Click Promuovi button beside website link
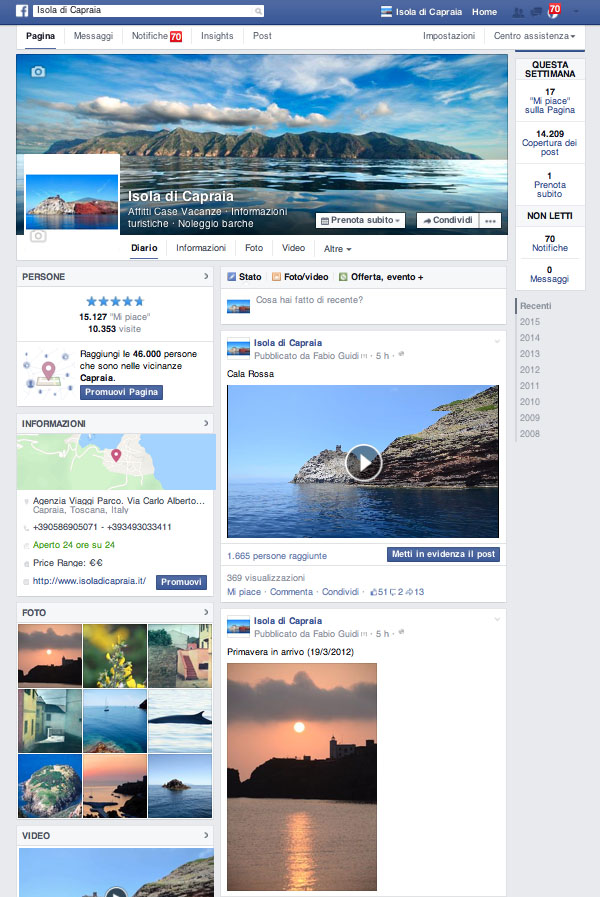 point(181,582)
